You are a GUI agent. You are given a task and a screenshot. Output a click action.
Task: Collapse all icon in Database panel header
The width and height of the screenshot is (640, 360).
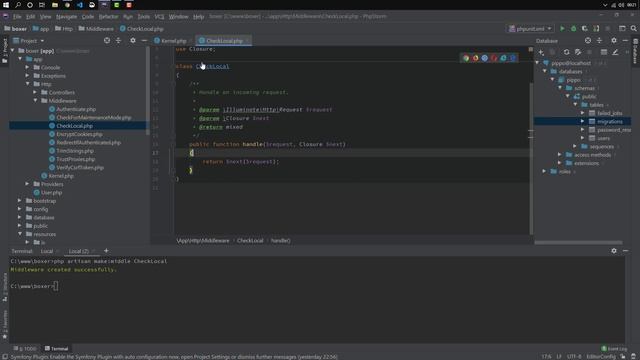point(599,40)
